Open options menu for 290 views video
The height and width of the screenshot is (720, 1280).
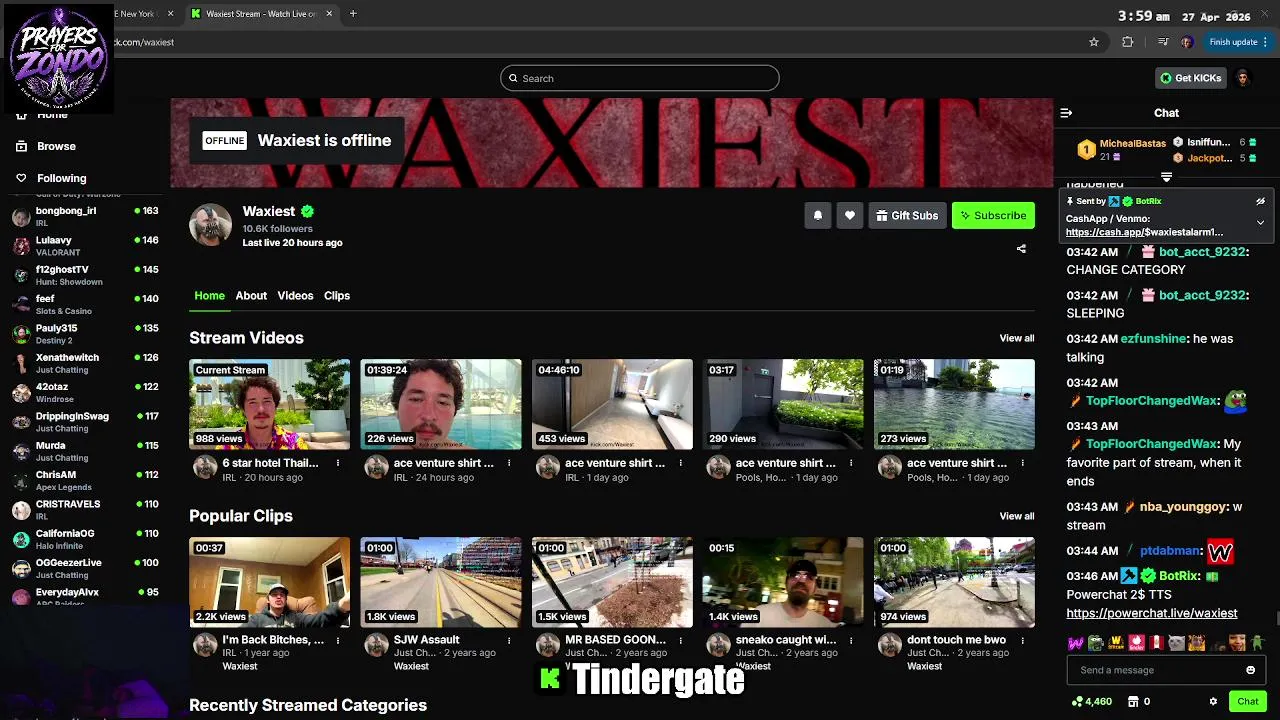point(851,463)
